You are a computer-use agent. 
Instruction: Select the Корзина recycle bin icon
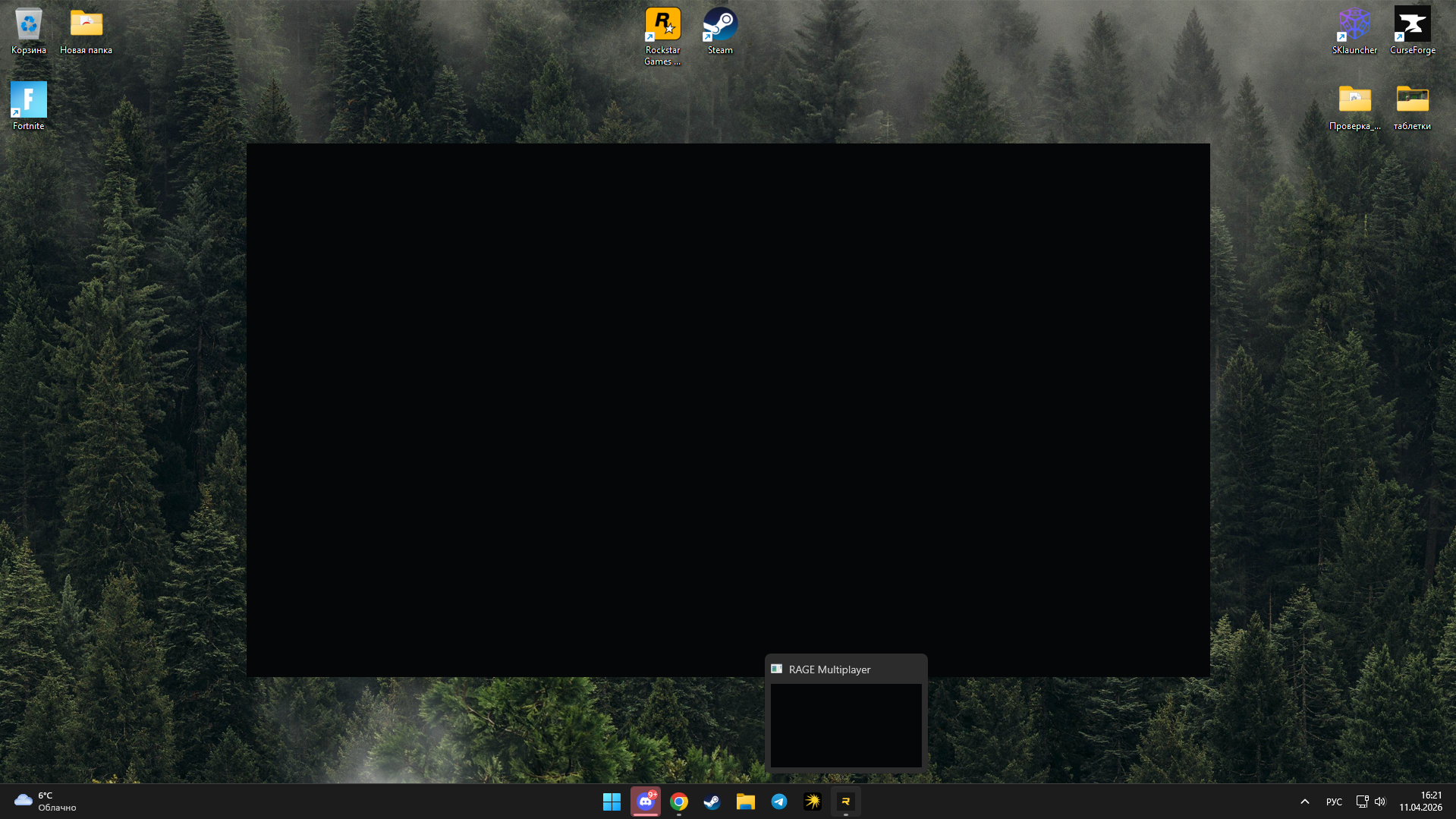pos(29,30)
